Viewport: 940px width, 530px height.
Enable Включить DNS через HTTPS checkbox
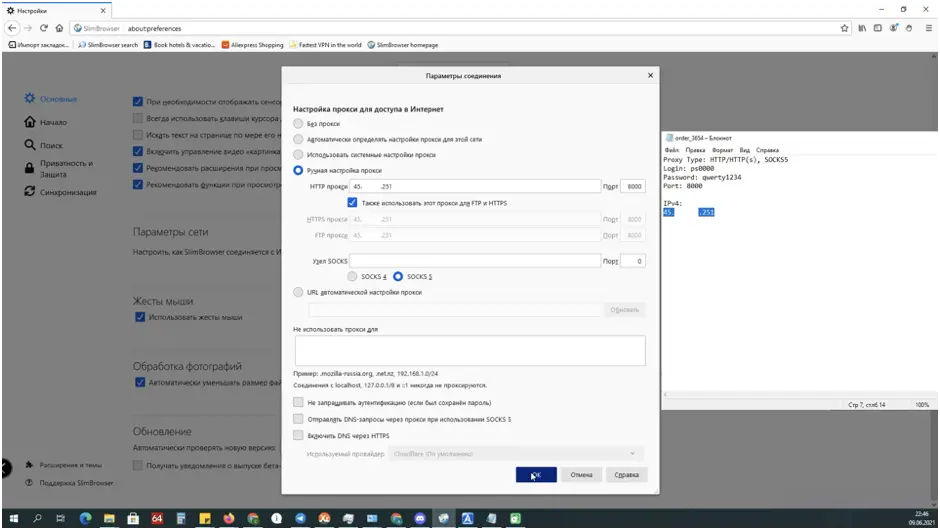298,435
